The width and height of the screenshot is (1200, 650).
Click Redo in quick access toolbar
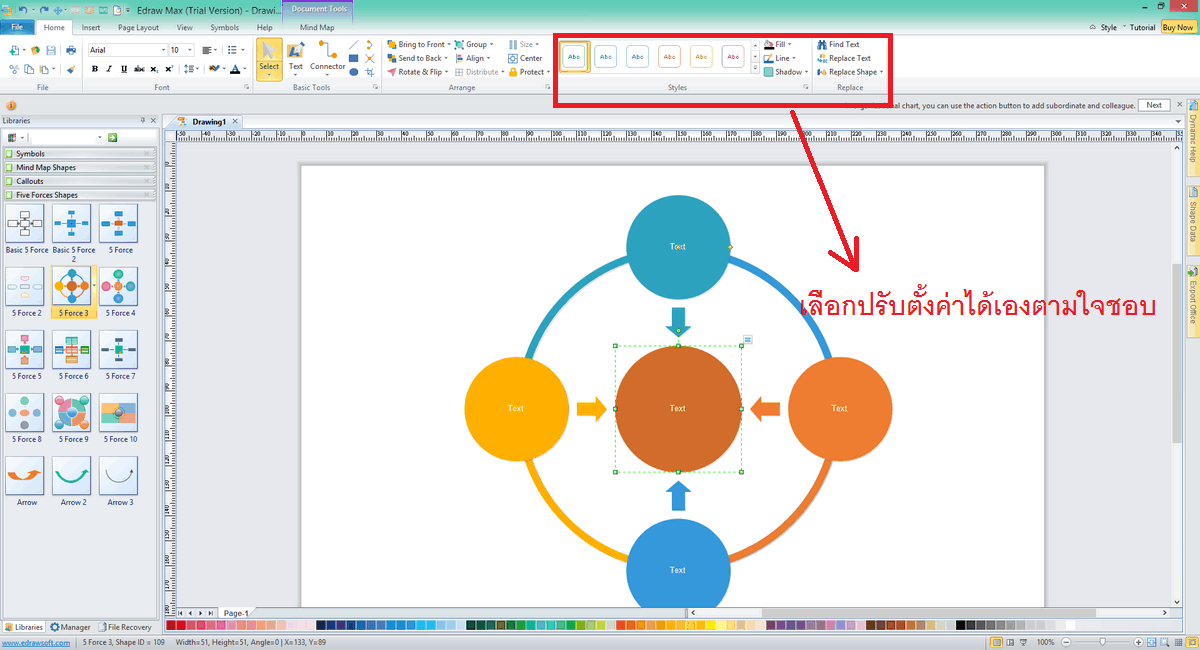pos(43,9)
